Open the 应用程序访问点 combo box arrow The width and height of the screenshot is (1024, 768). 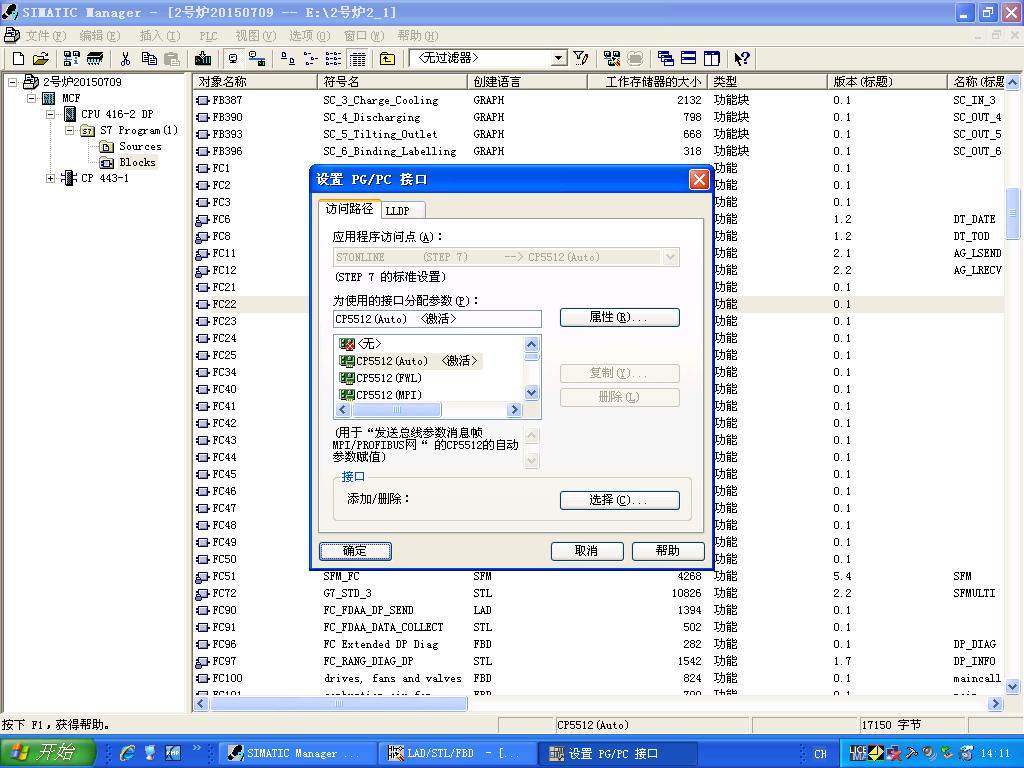[x=670, y=257]
